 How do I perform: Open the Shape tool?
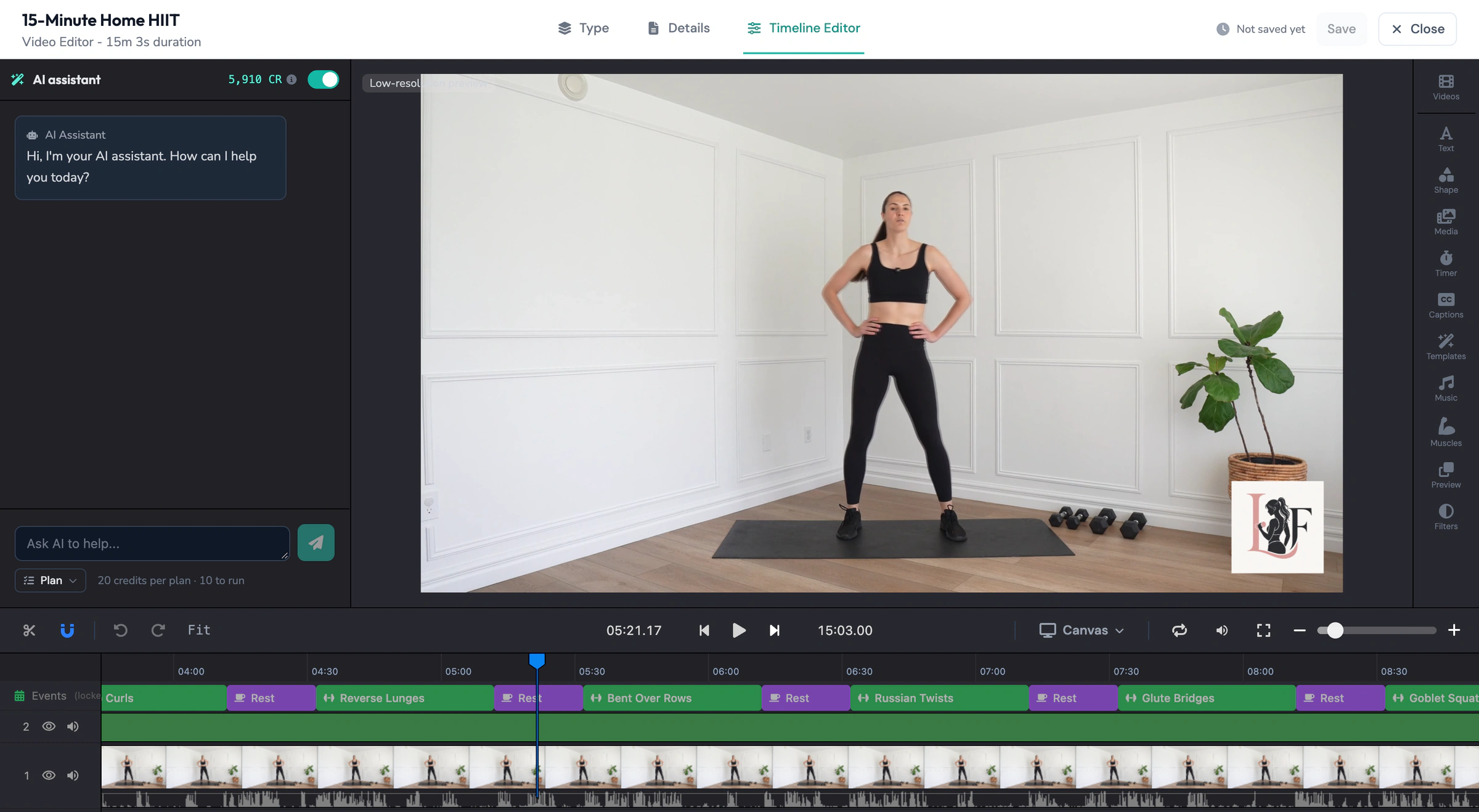(x=1446, y=181)
